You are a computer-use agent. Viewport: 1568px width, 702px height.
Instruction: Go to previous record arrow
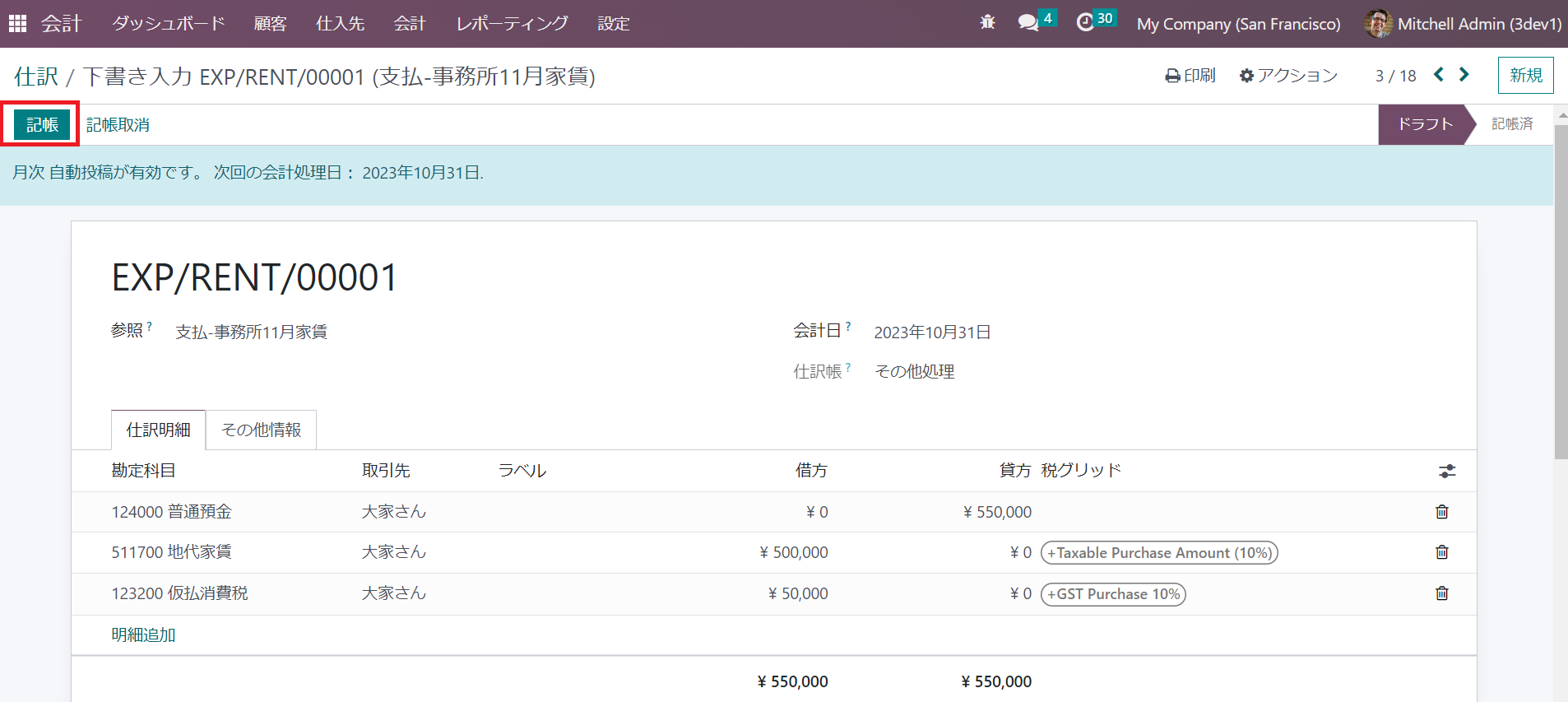[x=1438, y=75]
